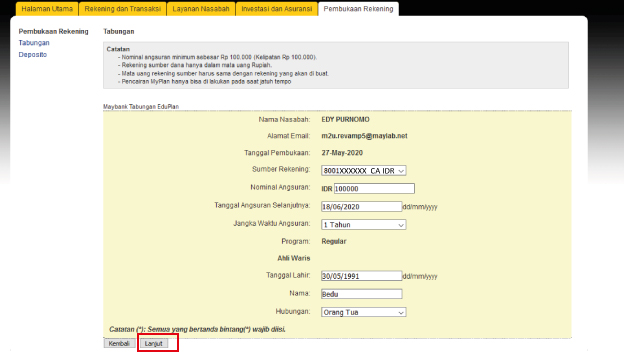Click the Tanggal Angsuran Selanjutnya date field
Image resolution: width=624 pixels, height=361 pixels.
[x=361, y=206]
